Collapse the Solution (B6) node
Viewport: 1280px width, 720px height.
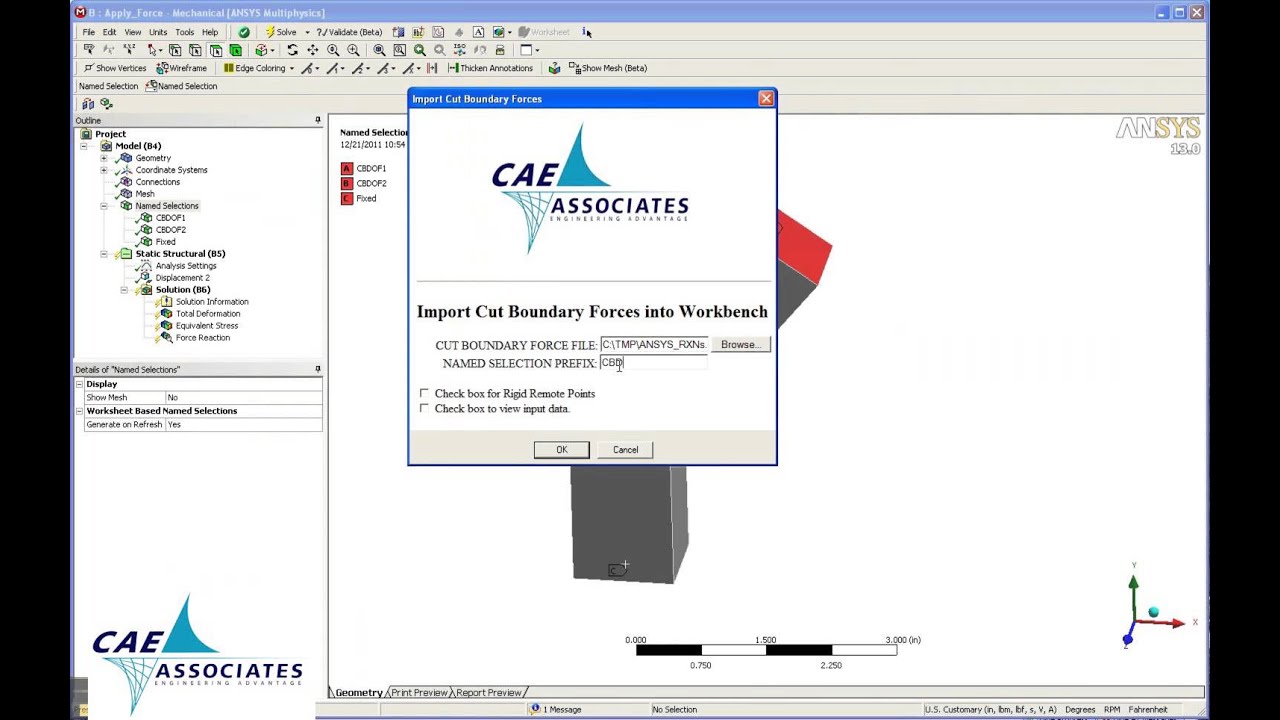point(124,290)
